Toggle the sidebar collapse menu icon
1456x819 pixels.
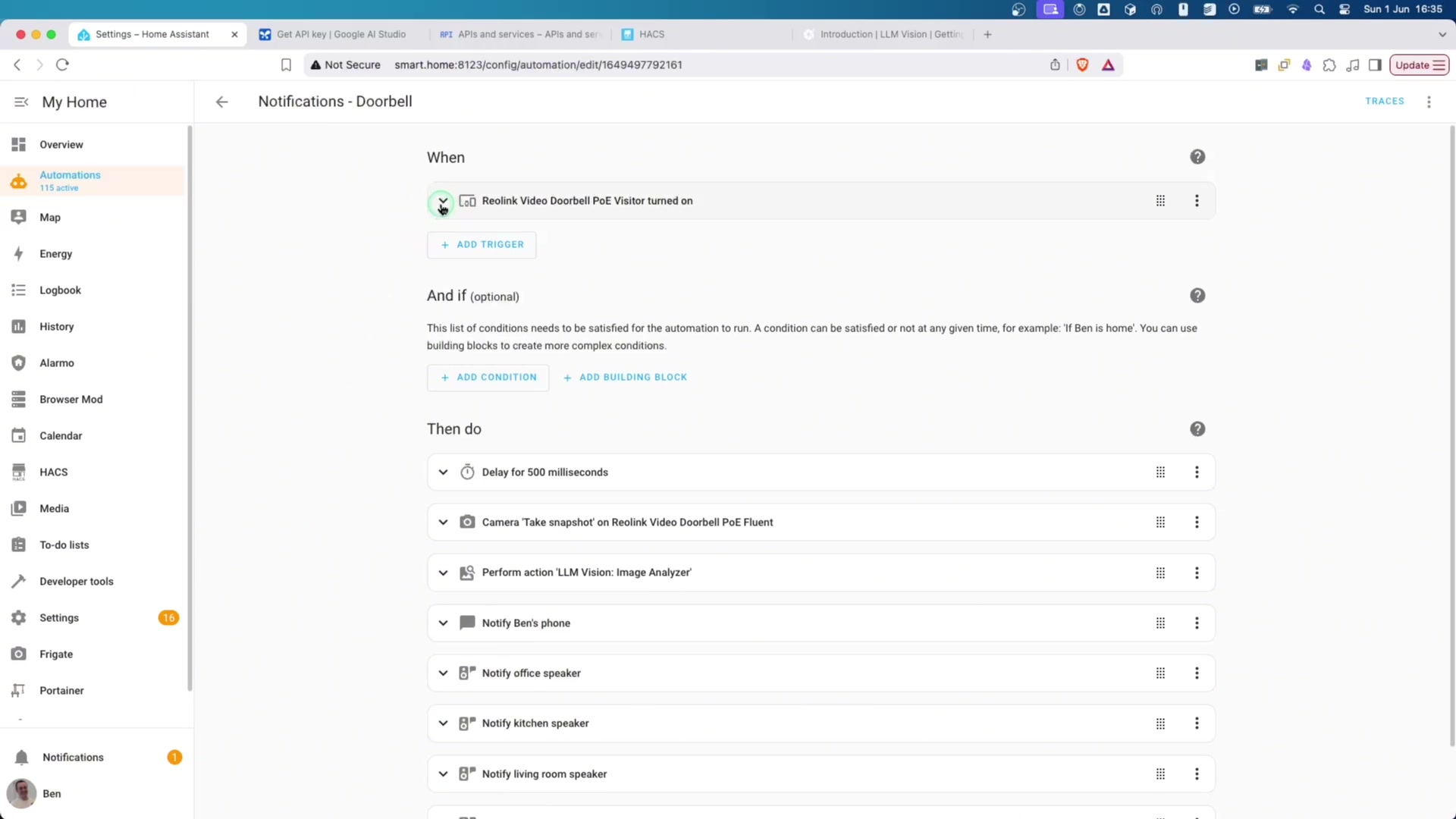[x=21, y=102]
